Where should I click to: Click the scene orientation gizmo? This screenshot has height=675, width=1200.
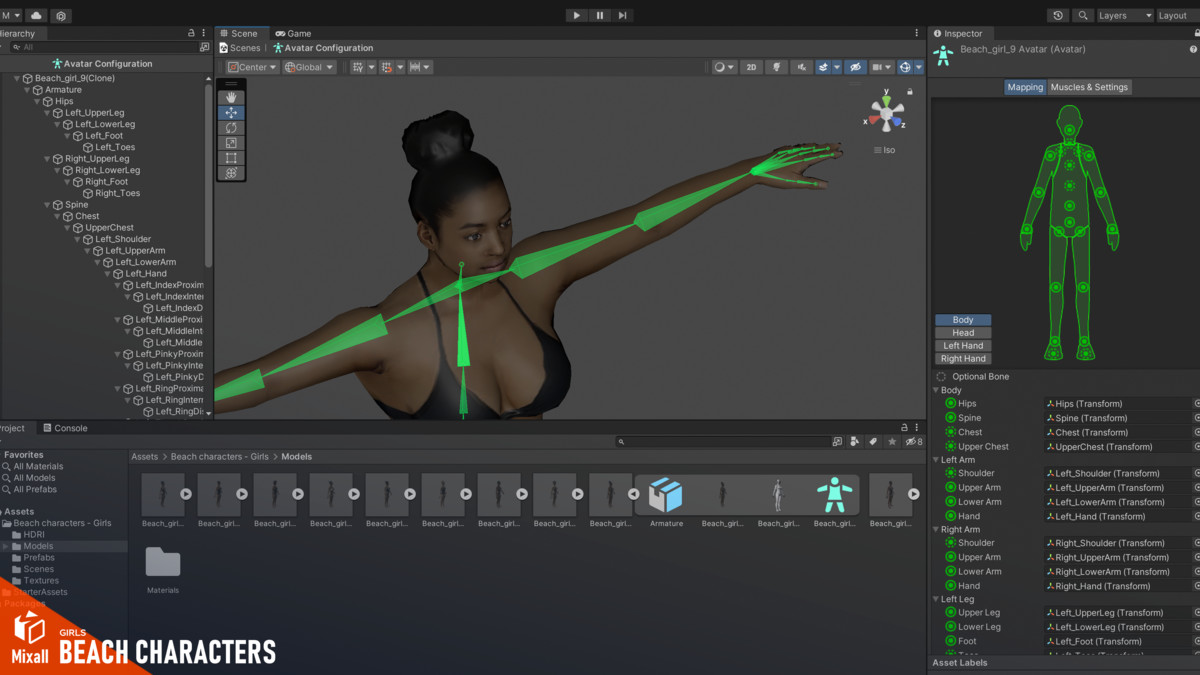[886, 112]
